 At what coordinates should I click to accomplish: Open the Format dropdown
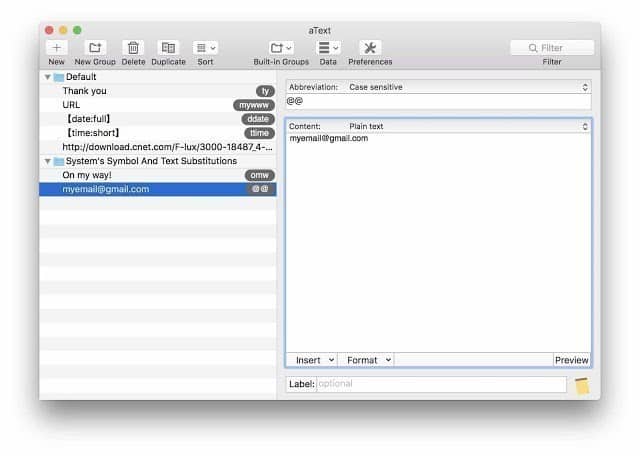366,360
